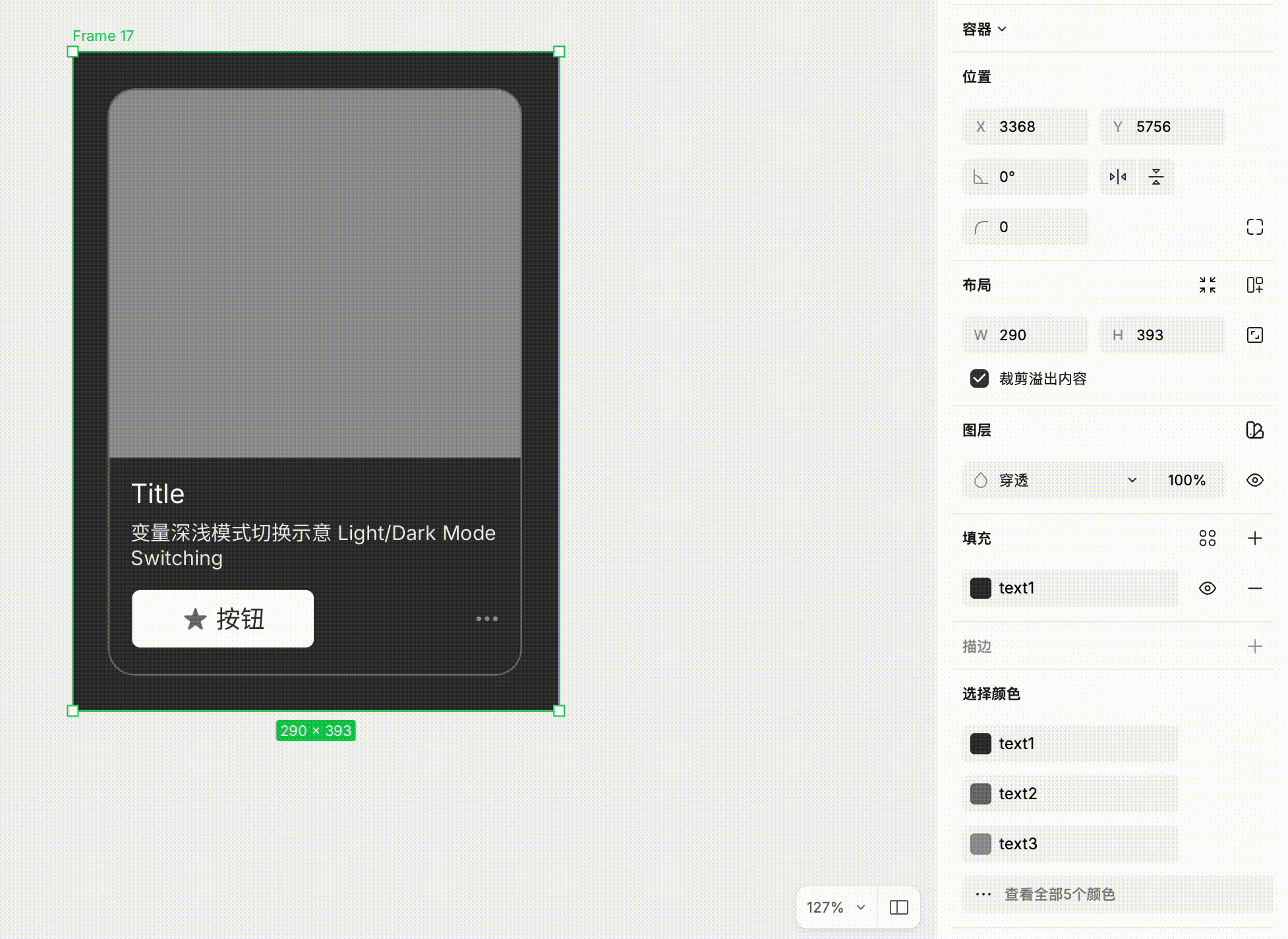Click the corner radius field
This screenshot has width=1288, height=939.
point(1025,227)
